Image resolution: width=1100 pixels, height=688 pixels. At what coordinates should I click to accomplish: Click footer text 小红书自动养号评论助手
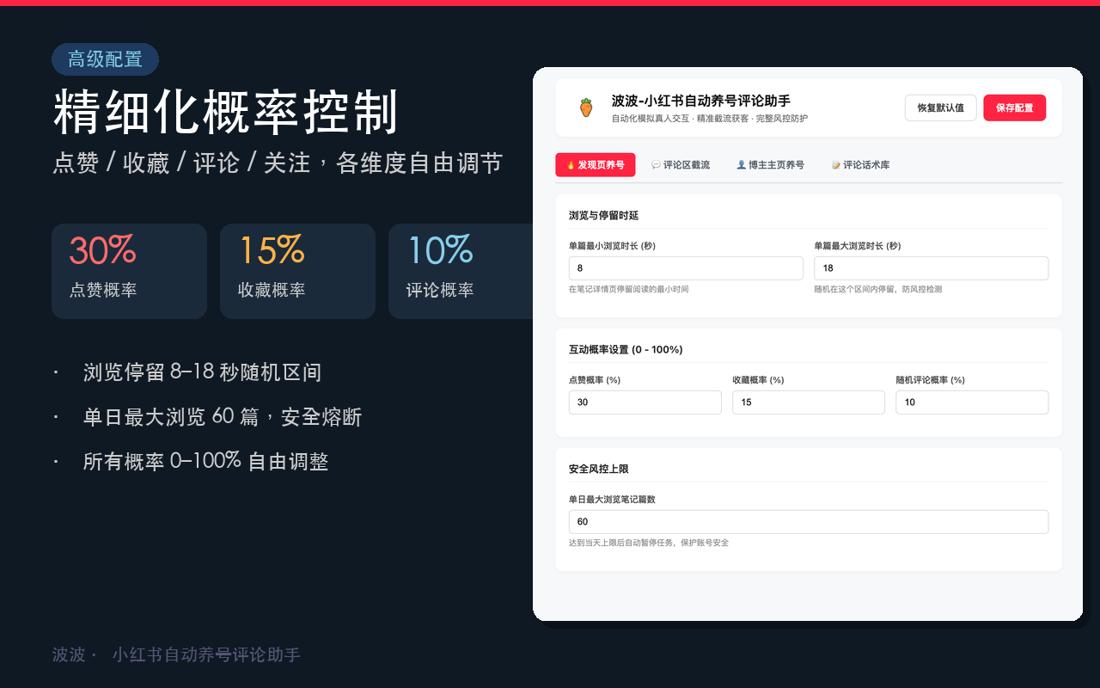click(x=206, y=654)
